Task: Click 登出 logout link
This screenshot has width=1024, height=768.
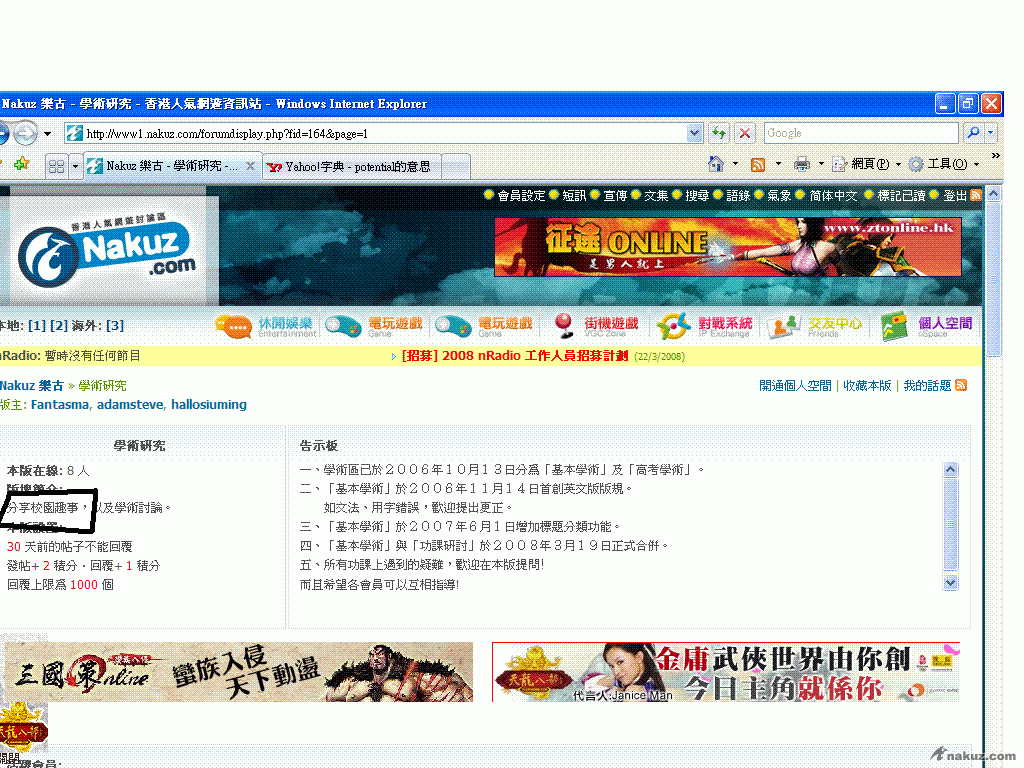Action: point(955,195)
